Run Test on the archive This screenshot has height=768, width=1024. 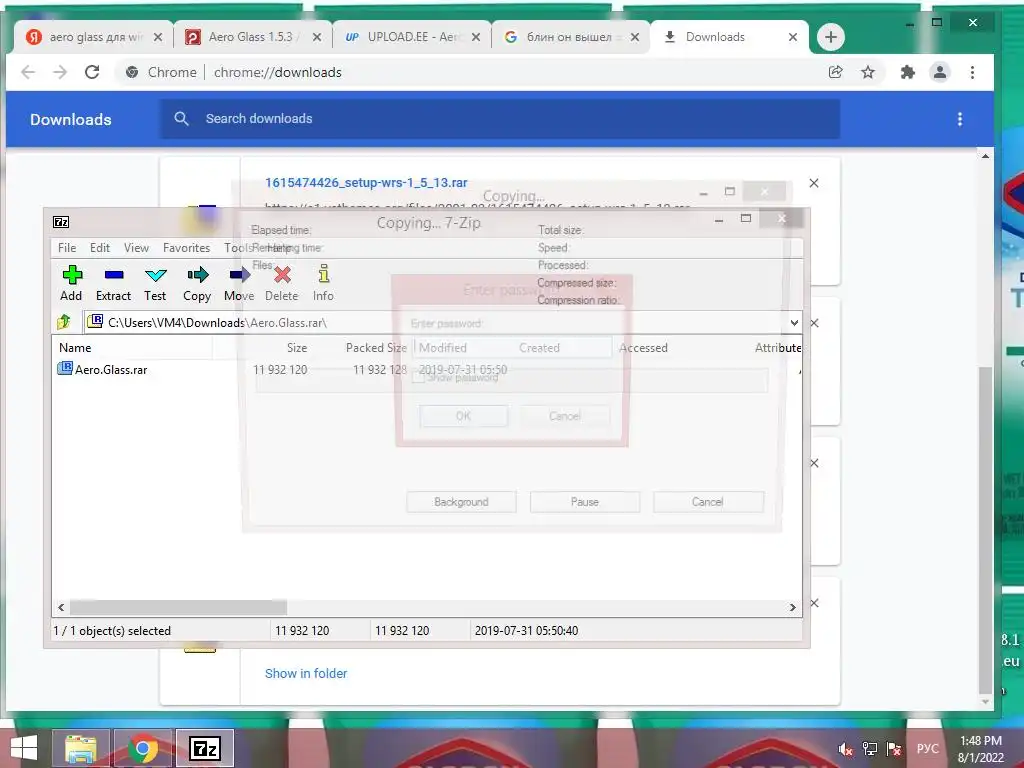pyautogui.click(x=155, y=283)
